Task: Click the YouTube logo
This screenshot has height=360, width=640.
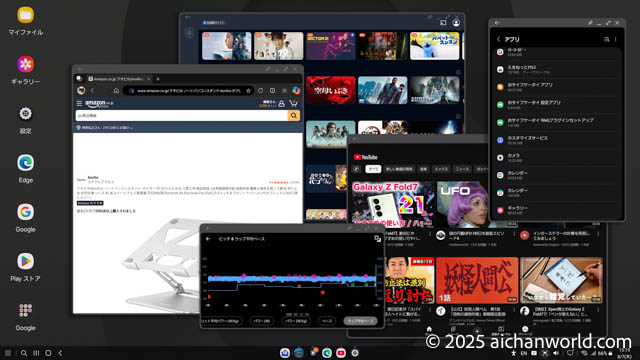Action: point(366,157)
